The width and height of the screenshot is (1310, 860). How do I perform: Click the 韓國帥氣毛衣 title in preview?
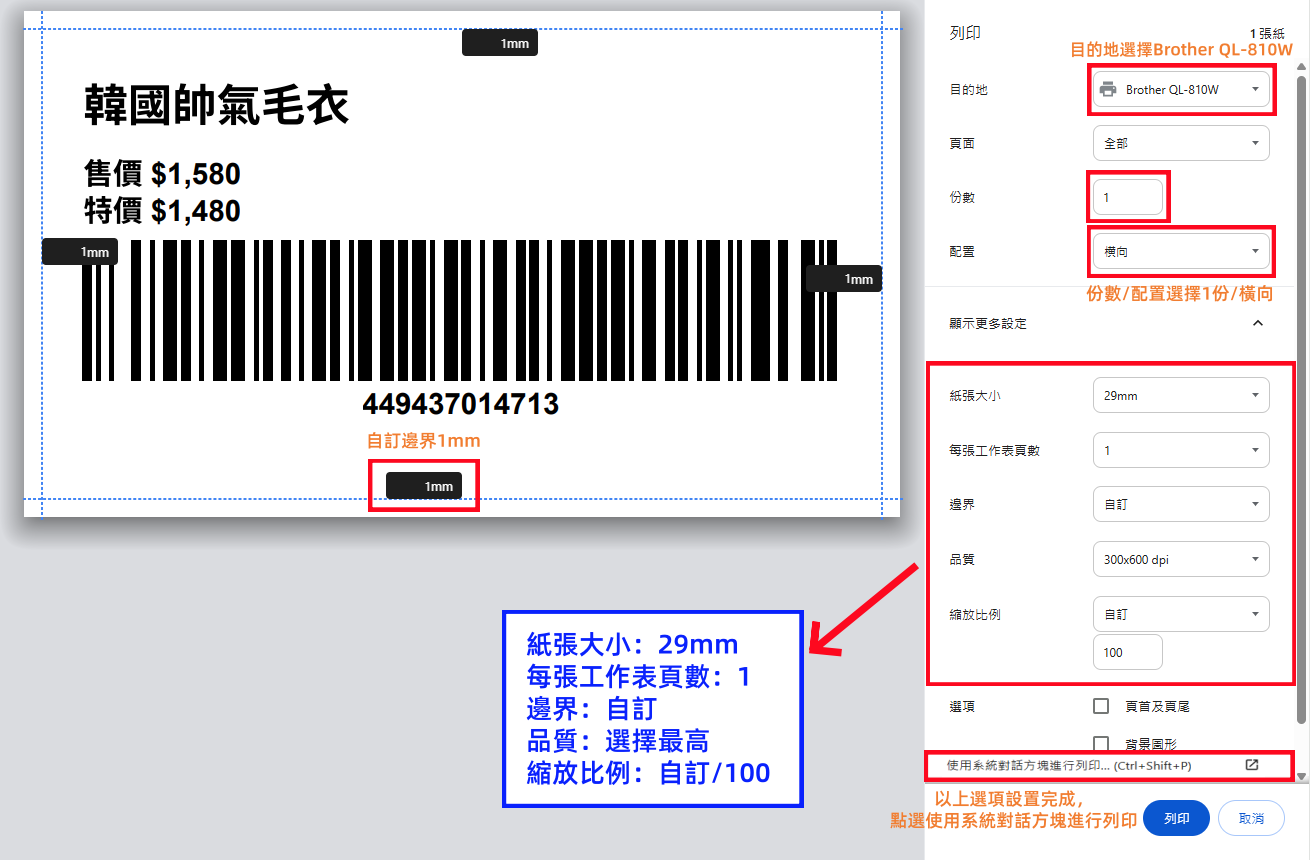(x=216, y=105)
